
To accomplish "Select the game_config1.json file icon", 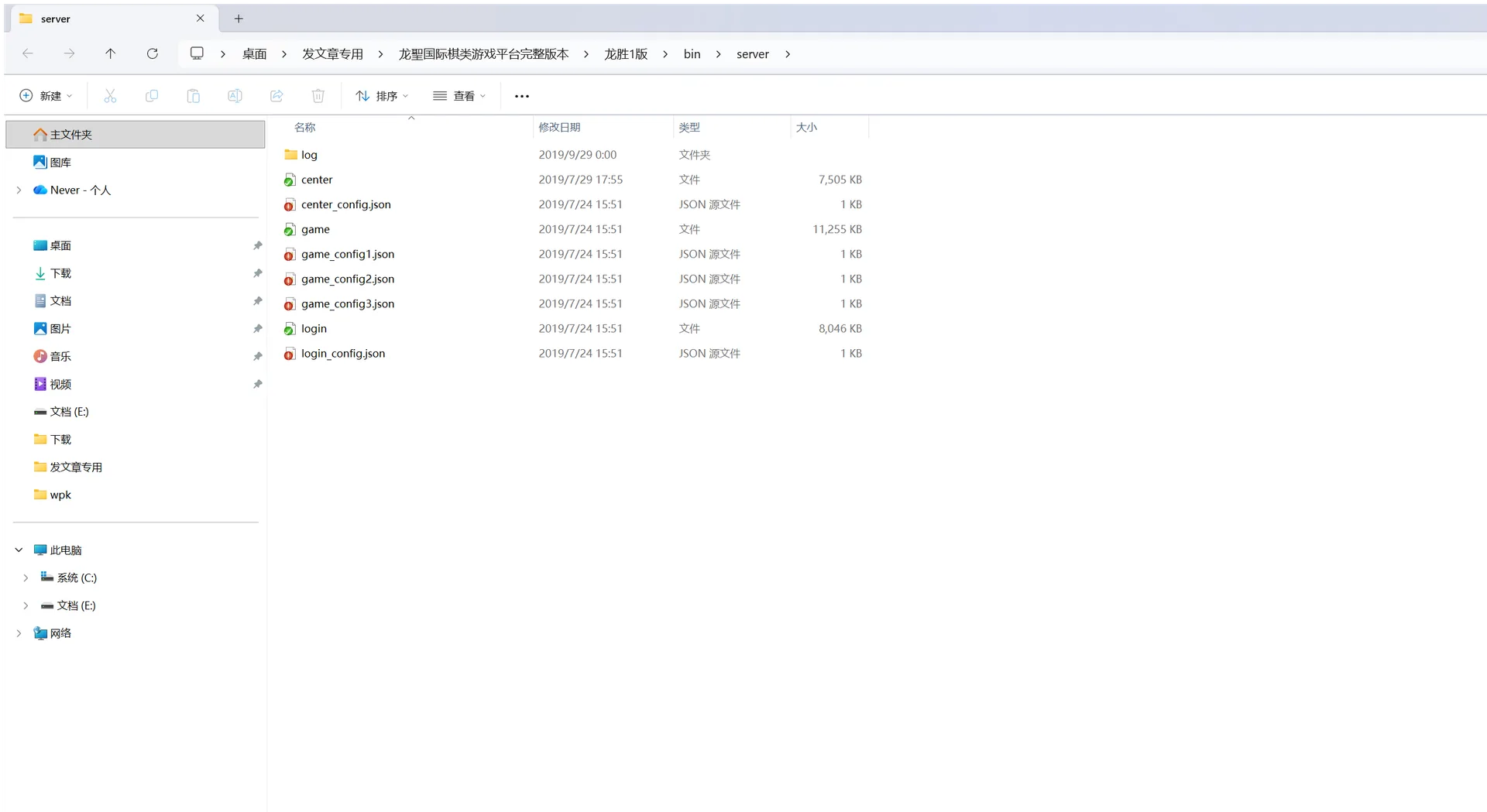I will pos(290,255).
